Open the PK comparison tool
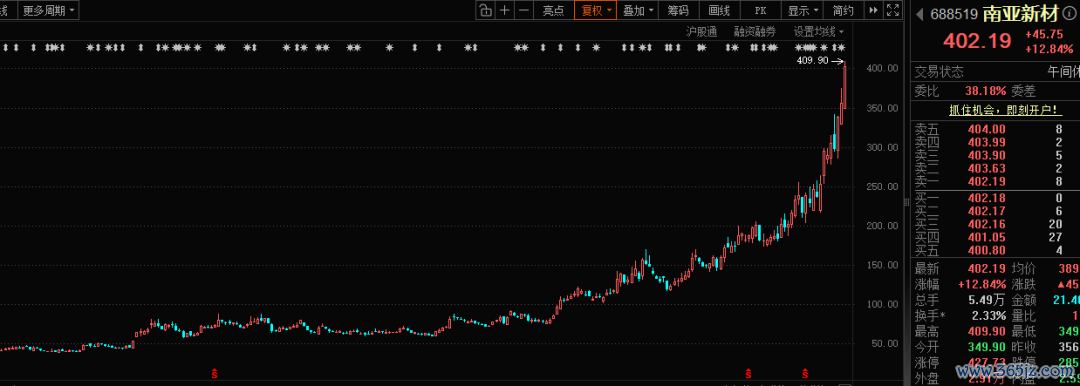Screen dimensions: 1080x386 tap(760, 10)
